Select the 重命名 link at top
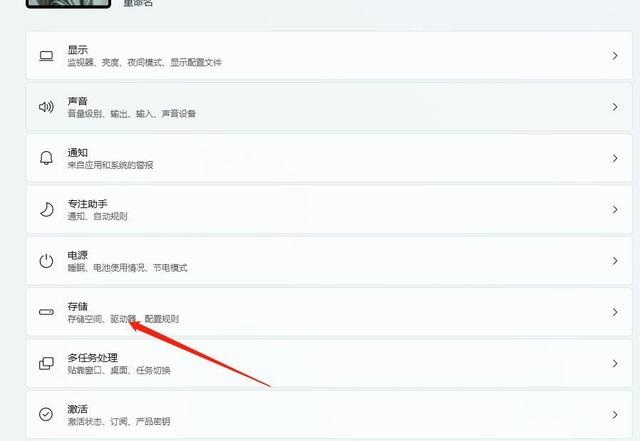 point(138,3)
